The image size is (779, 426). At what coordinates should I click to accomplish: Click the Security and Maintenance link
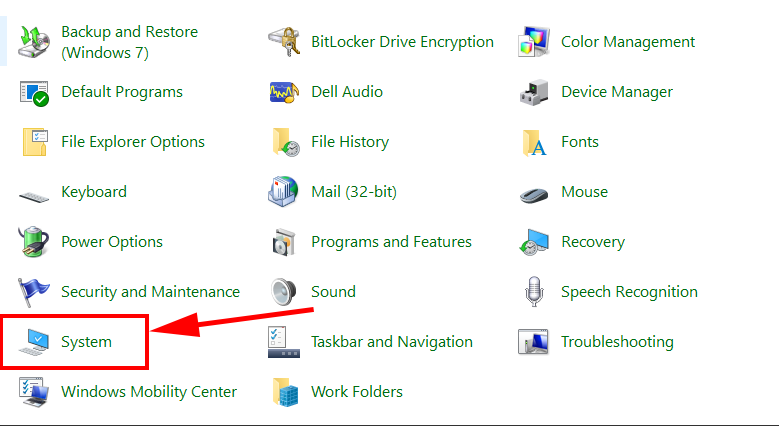click(x=150, y=292)
